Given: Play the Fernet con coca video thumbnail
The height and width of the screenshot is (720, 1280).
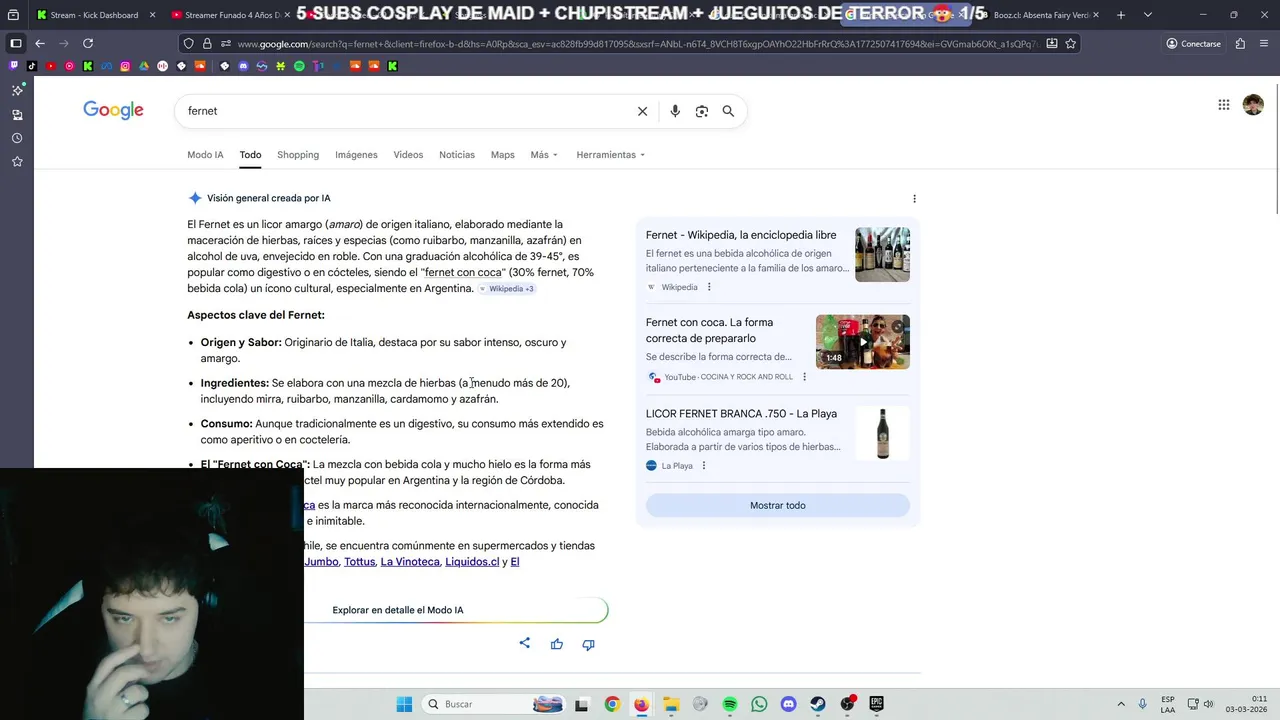Looking at the screenshot, I should click(863, 342).
